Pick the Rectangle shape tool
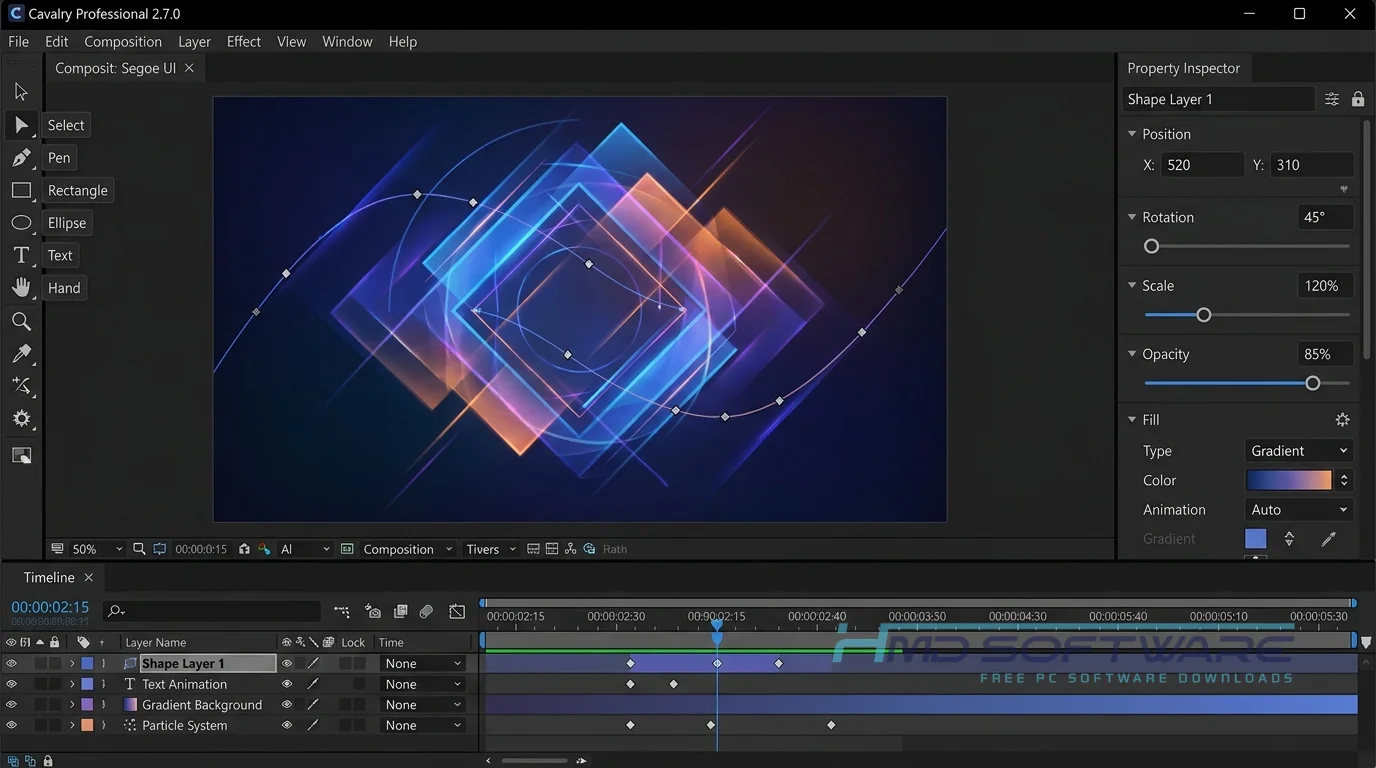Viewport: 1376px width, 768px height. point(21,190)
